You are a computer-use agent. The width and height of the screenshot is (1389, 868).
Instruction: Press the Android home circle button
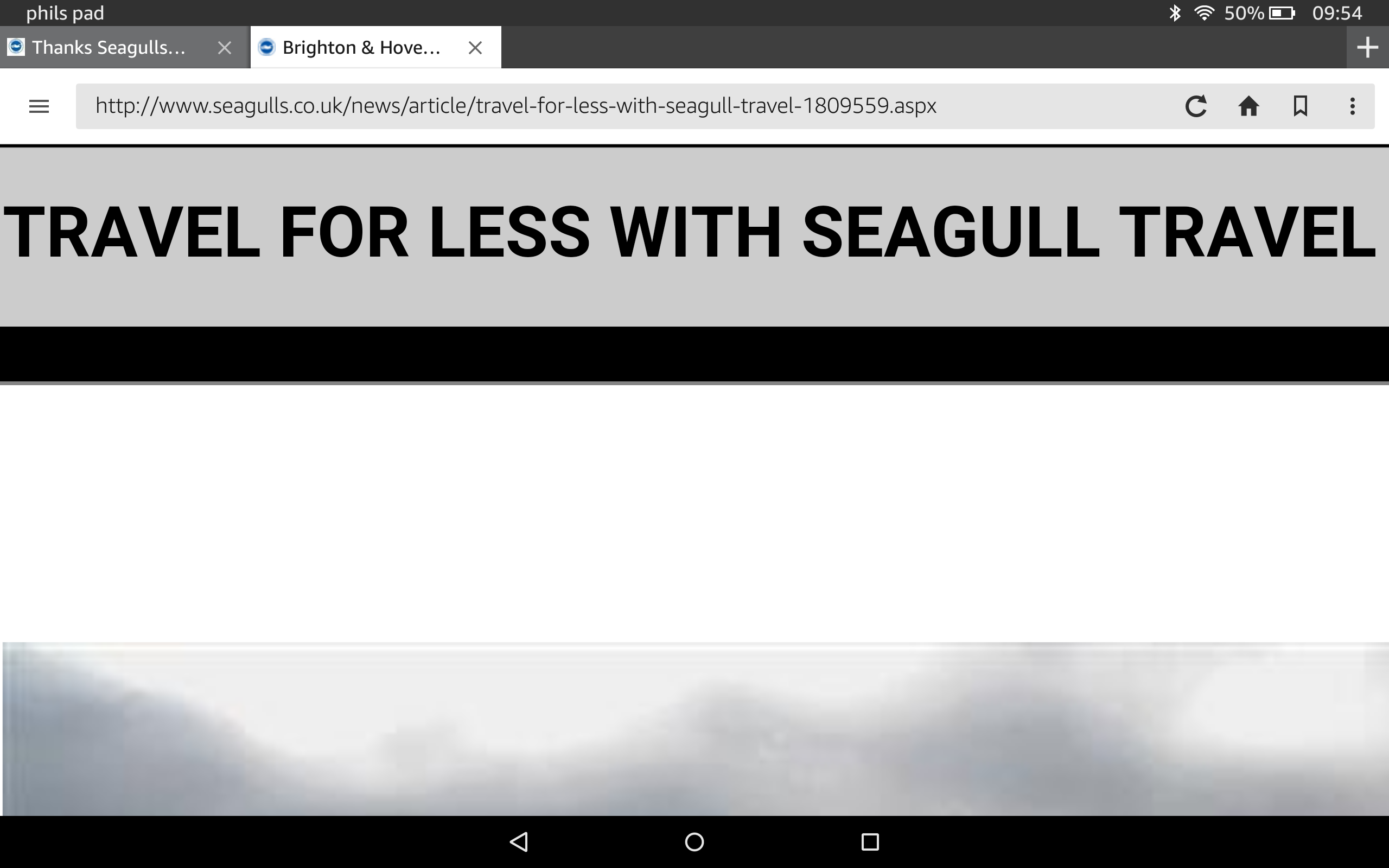pos(693,841)
